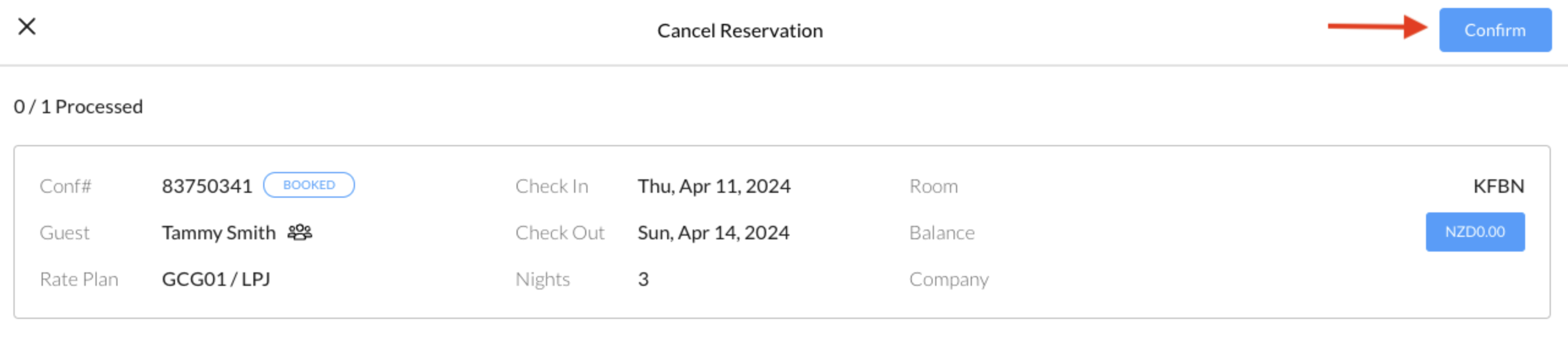Click the X to close Cancel Reservation dialog
The width and height of the screenshot is (1568, 355).
tap(28, 28)
